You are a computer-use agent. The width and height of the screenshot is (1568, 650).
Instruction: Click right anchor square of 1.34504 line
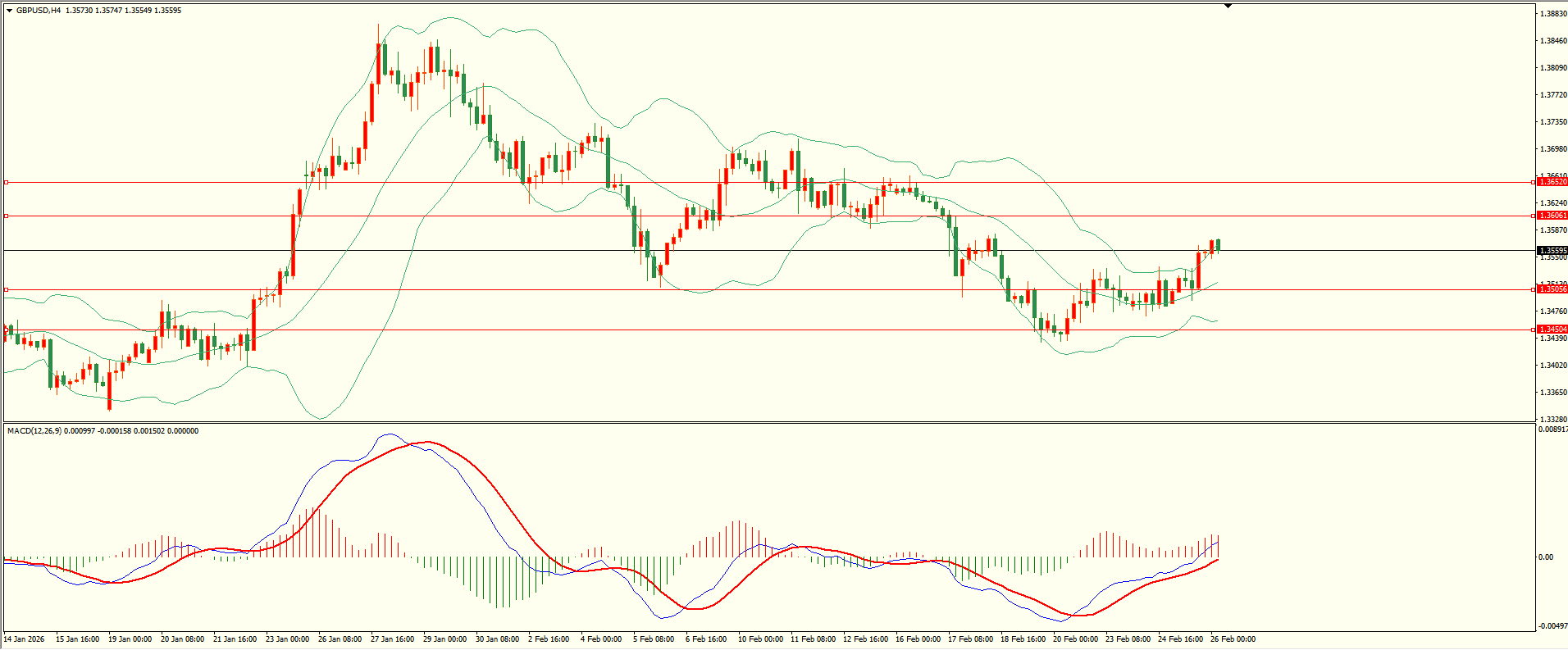pos(1534,330)
